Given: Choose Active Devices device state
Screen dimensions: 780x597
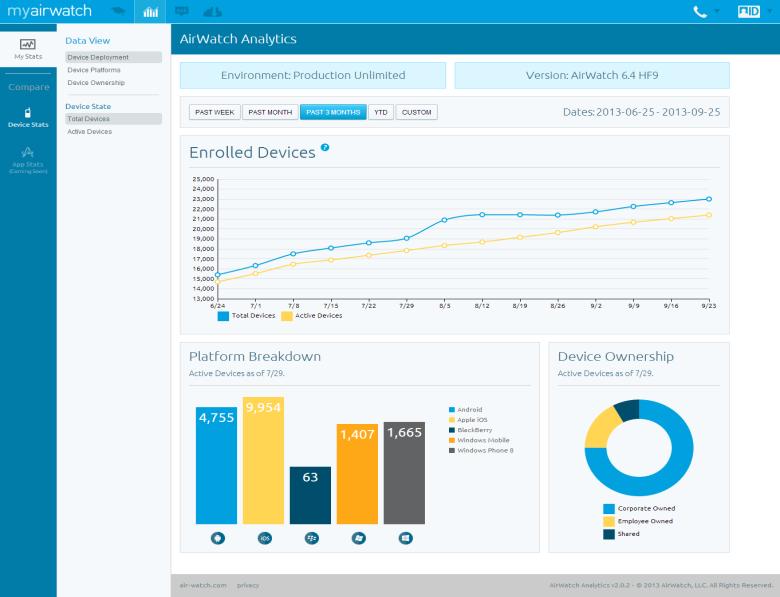Looking at the screenshot, I should click(90, 131).
